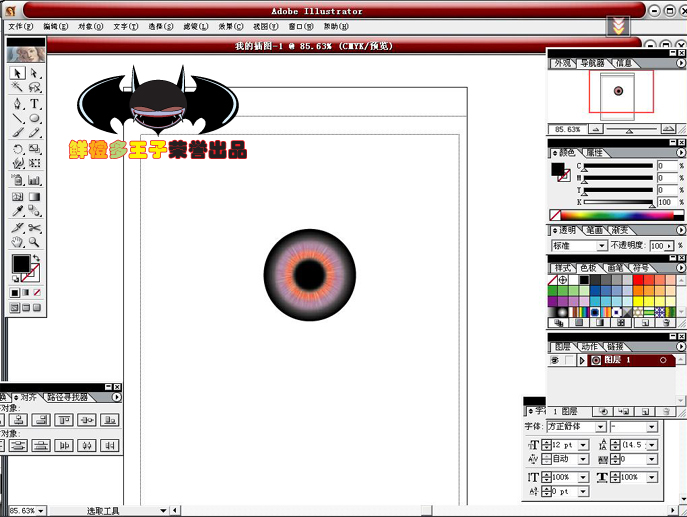This screenshot has width=687, height=517.
Task: Open the Color panel flyout menu arrow
Action: click(680, 152)
